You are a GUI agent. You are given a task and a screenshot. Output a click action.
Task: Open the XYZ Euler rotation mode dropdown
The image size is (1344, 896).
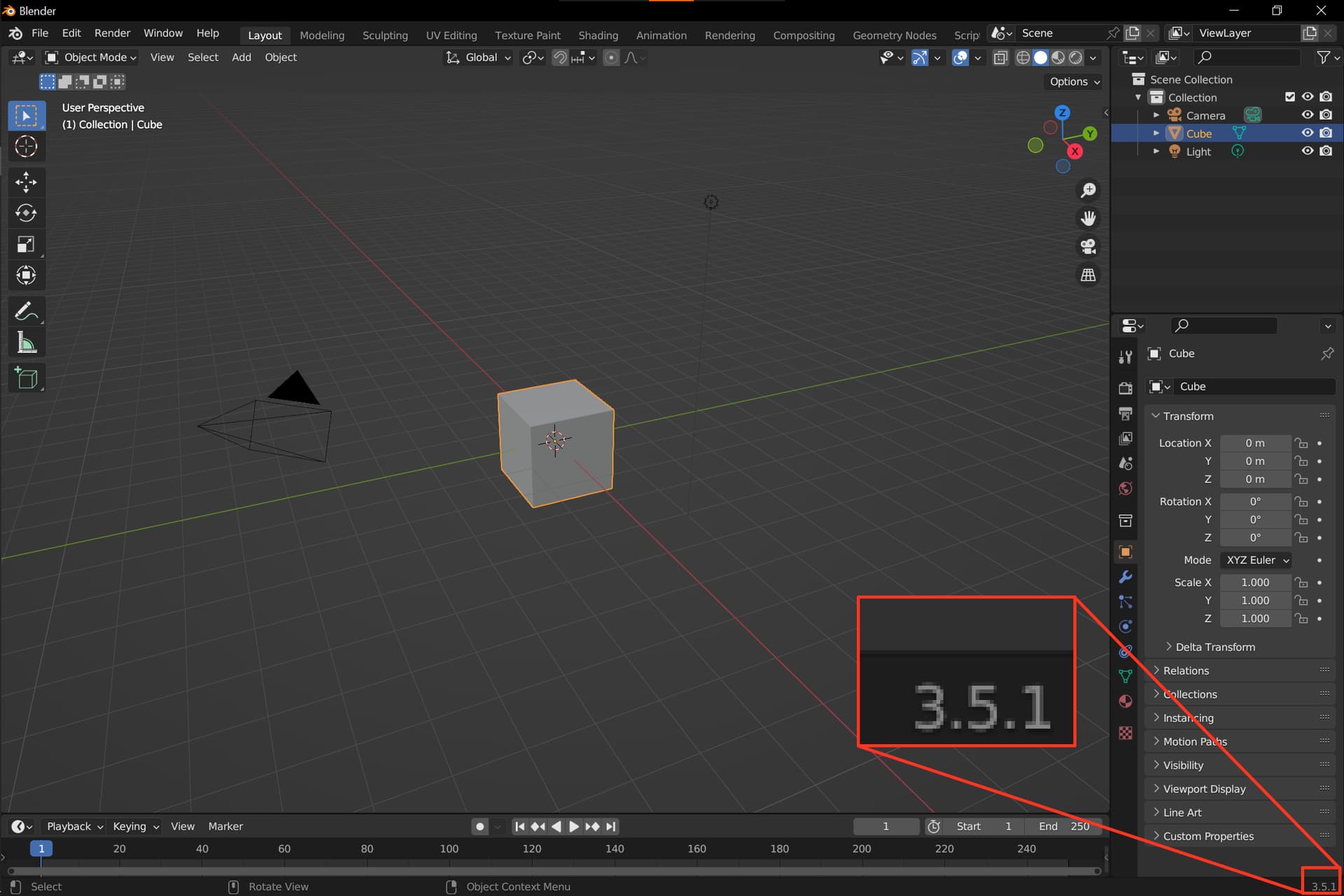pyautogui.click(x=1256, y=560)
